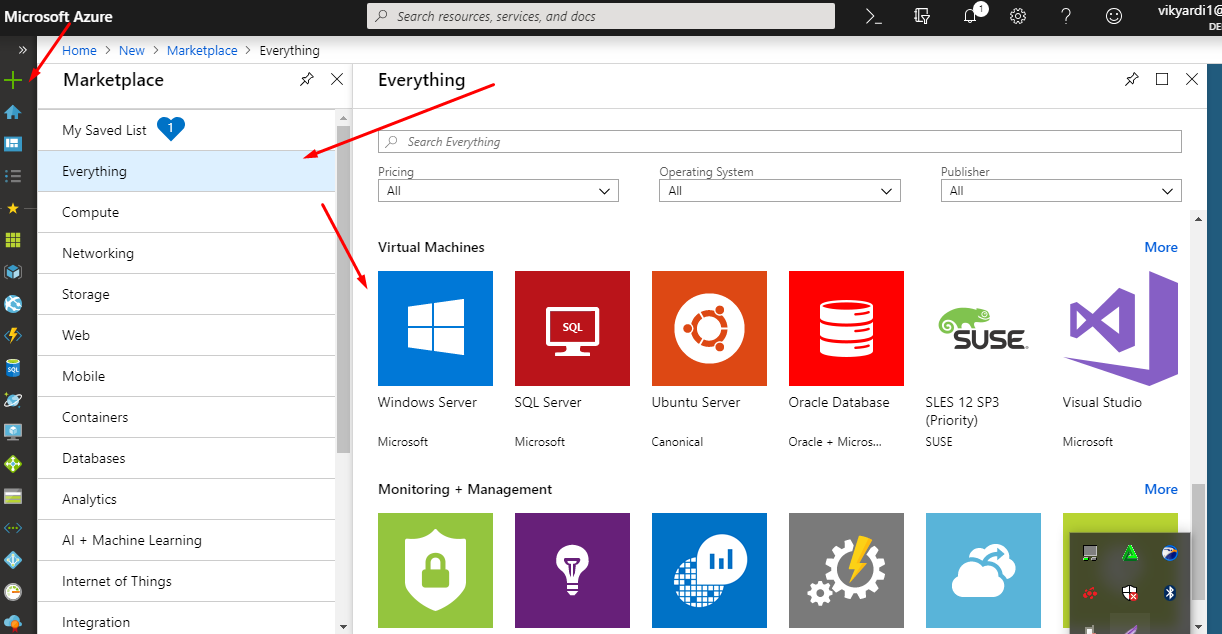
Task: Click More link for Virtual Machines
Action: [1161, 247]
